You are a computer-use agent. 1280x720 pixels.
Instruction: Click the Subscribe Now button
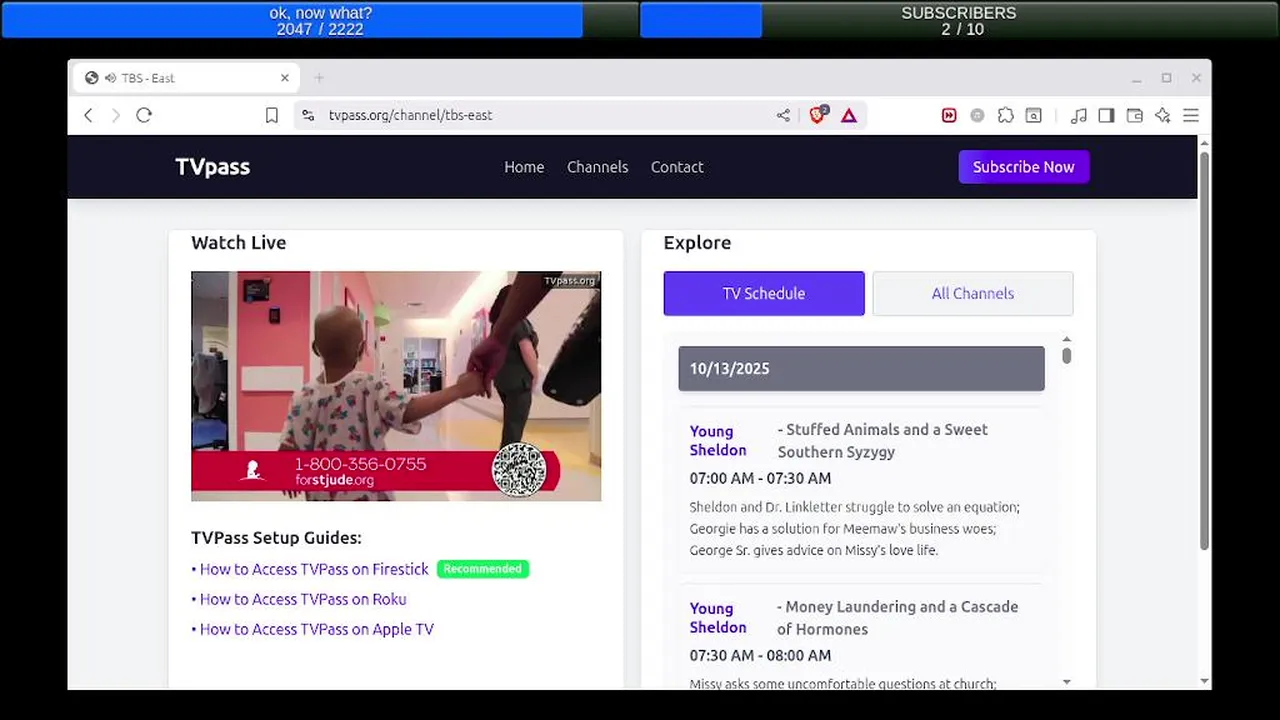[x=1024, y=167]
